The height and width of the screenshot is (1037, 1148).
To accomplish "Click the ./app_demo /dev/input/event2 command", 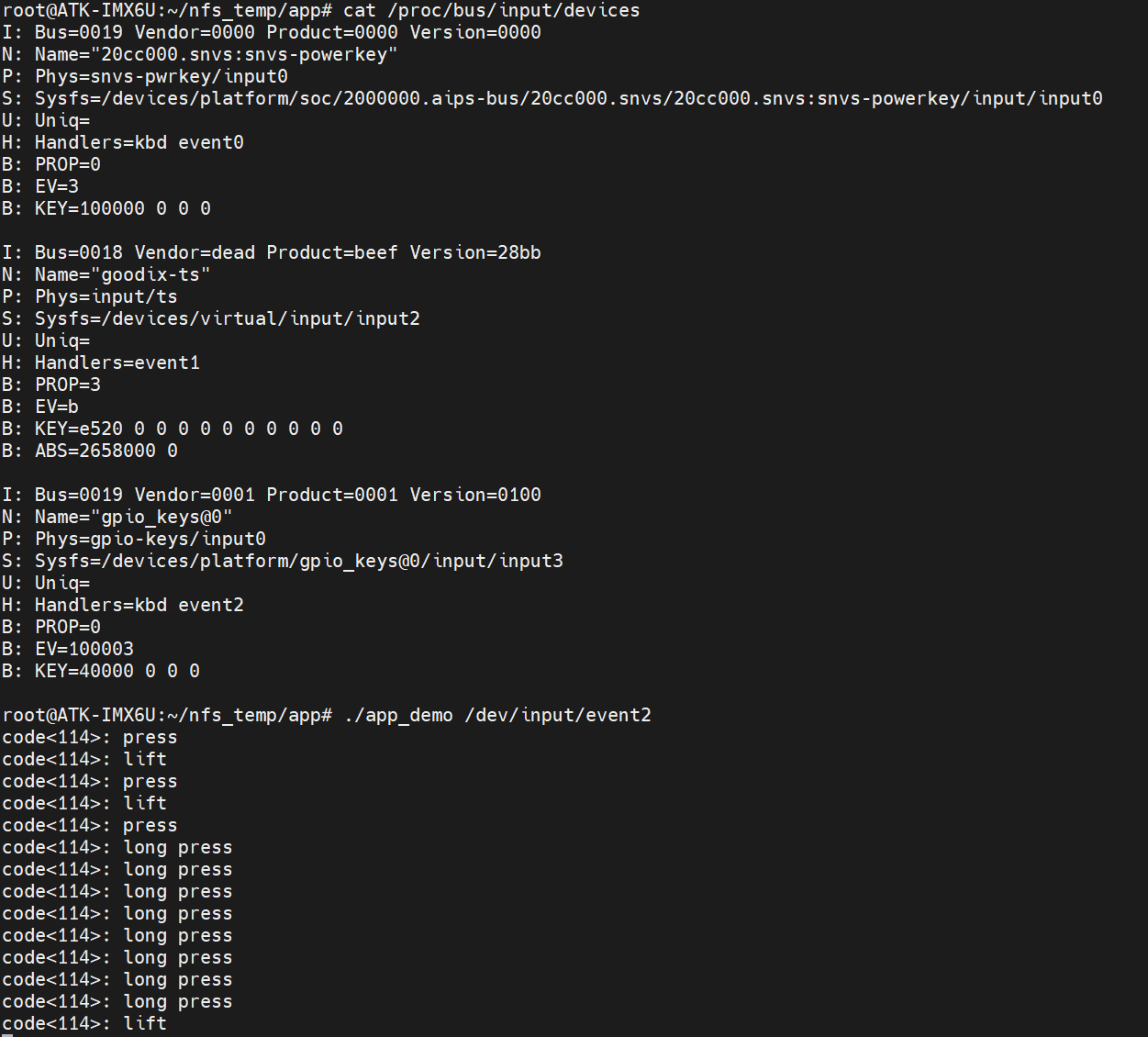I will 496,715.
